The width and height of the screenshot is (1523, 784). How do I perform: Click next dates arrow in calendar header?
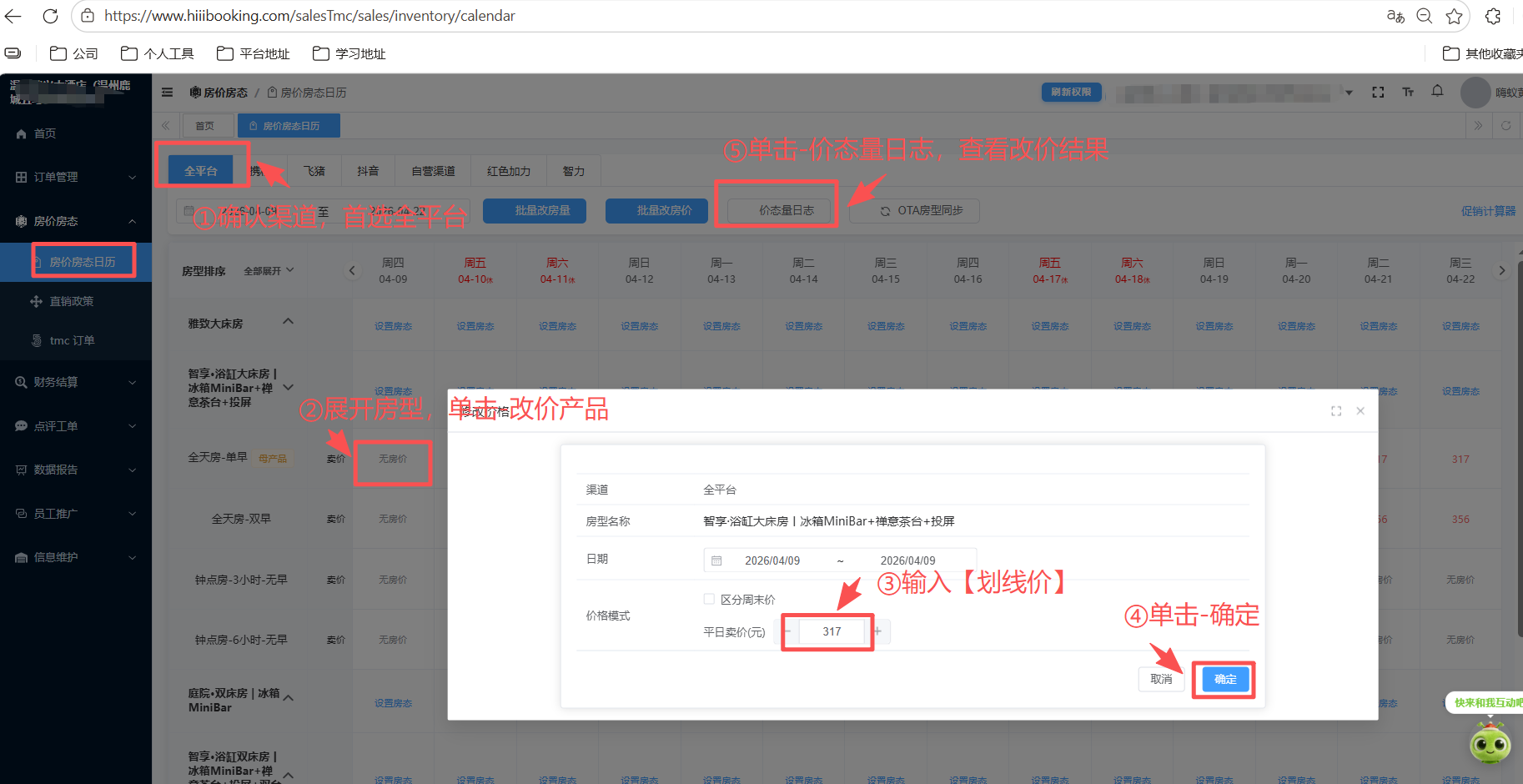[1501, 270]
